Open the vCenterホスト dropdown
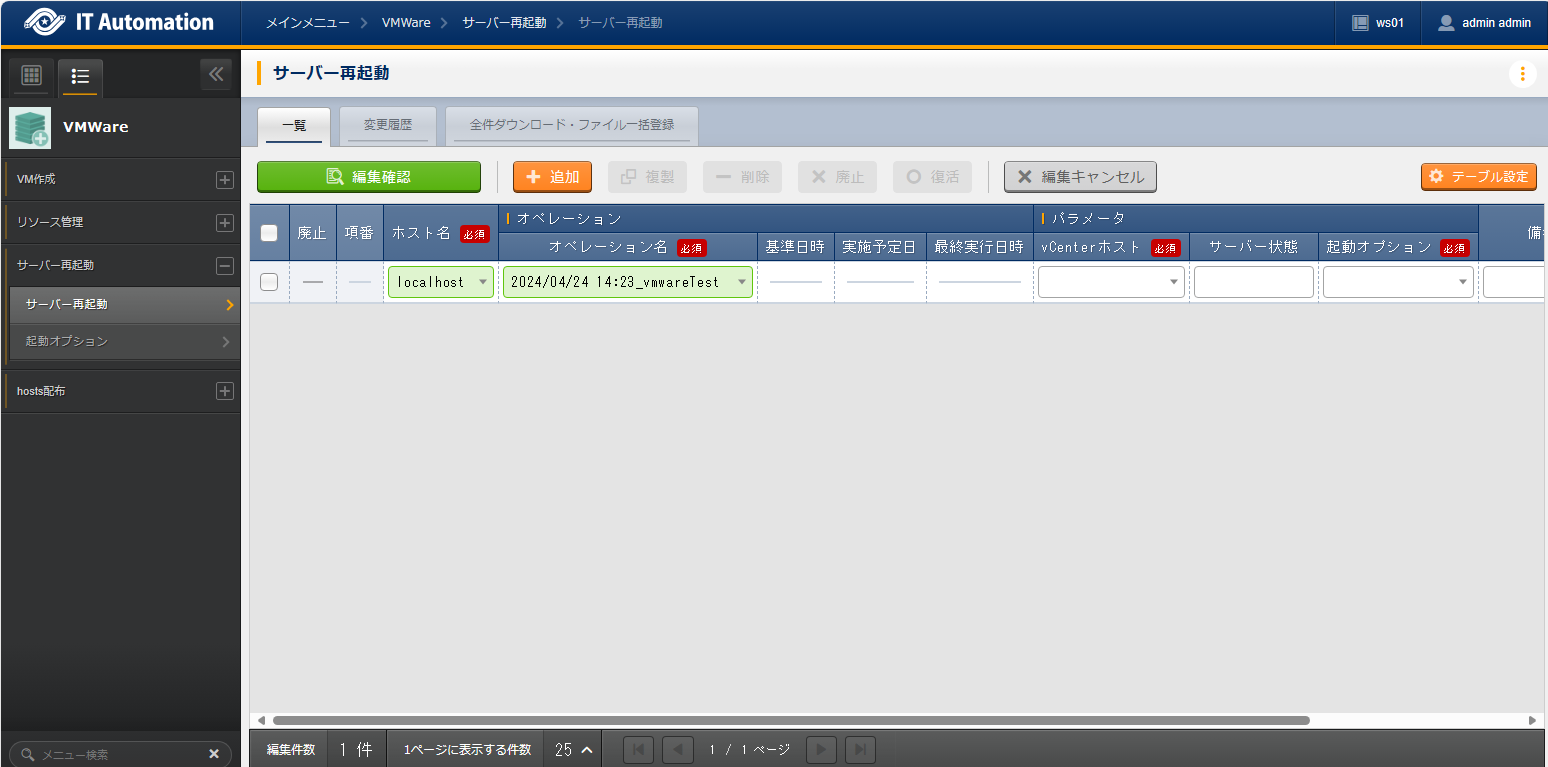 [x=1111, y=282]
